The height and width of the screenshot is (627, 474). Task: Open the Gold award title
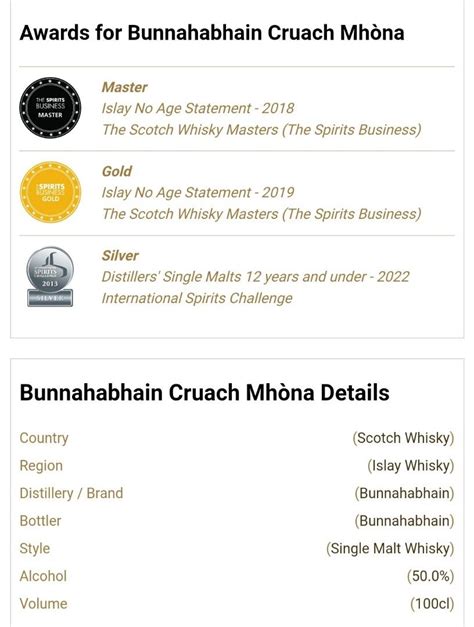(x=116, y=171)
